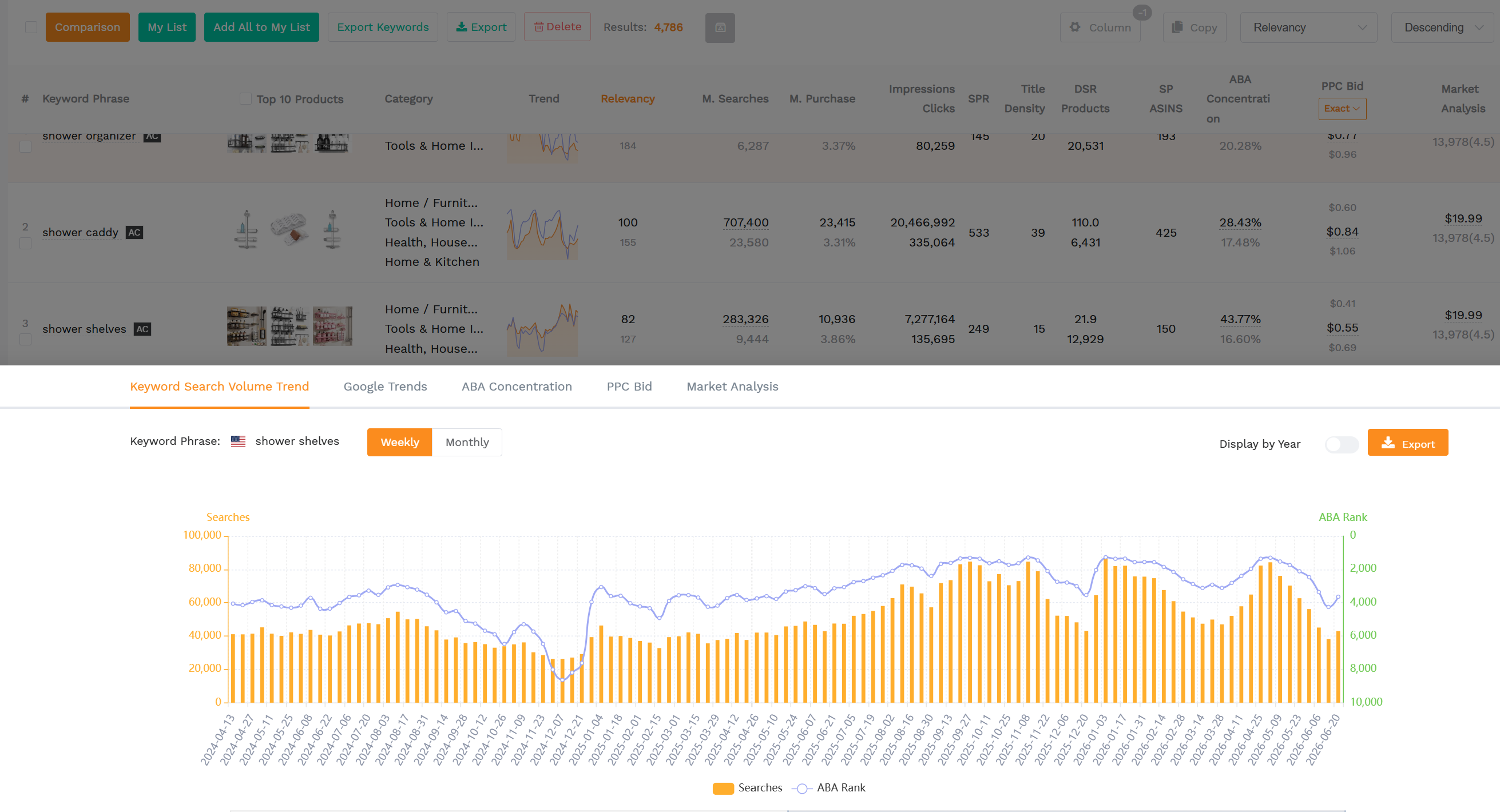
Task: Open shower shelves trend sparkline chart
Action: point(542,329)
